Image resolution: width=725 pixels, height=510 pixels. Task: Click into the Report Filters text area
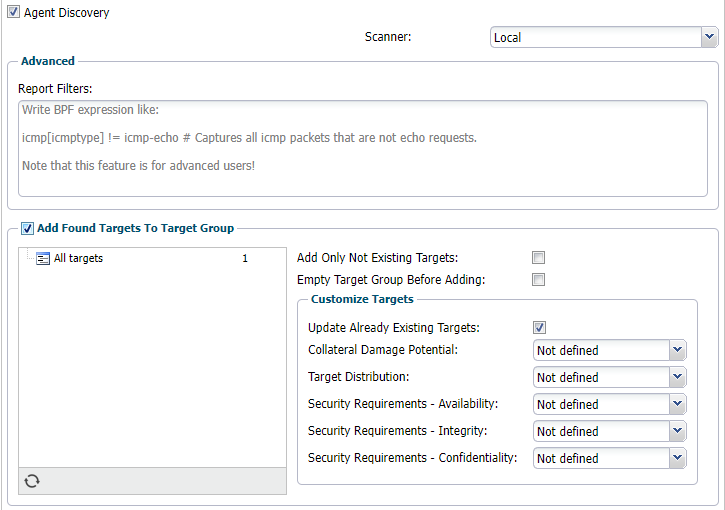(x=362, y=148)
